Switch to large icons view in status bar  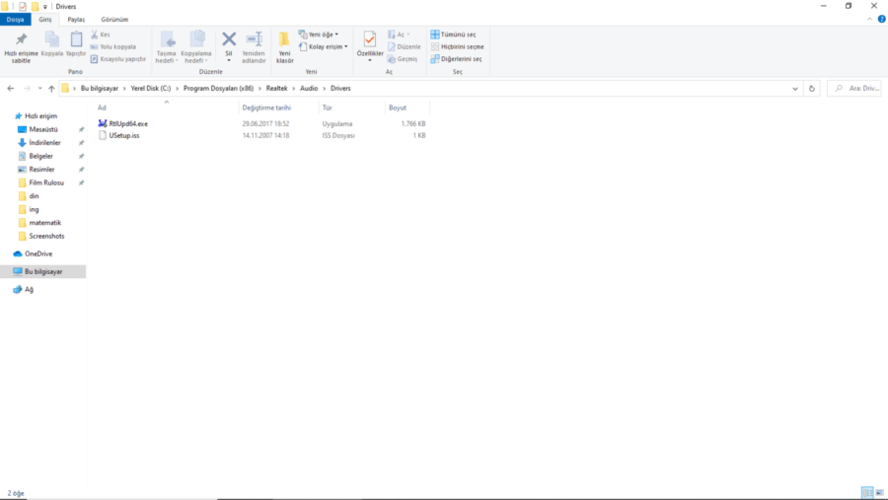880,493
